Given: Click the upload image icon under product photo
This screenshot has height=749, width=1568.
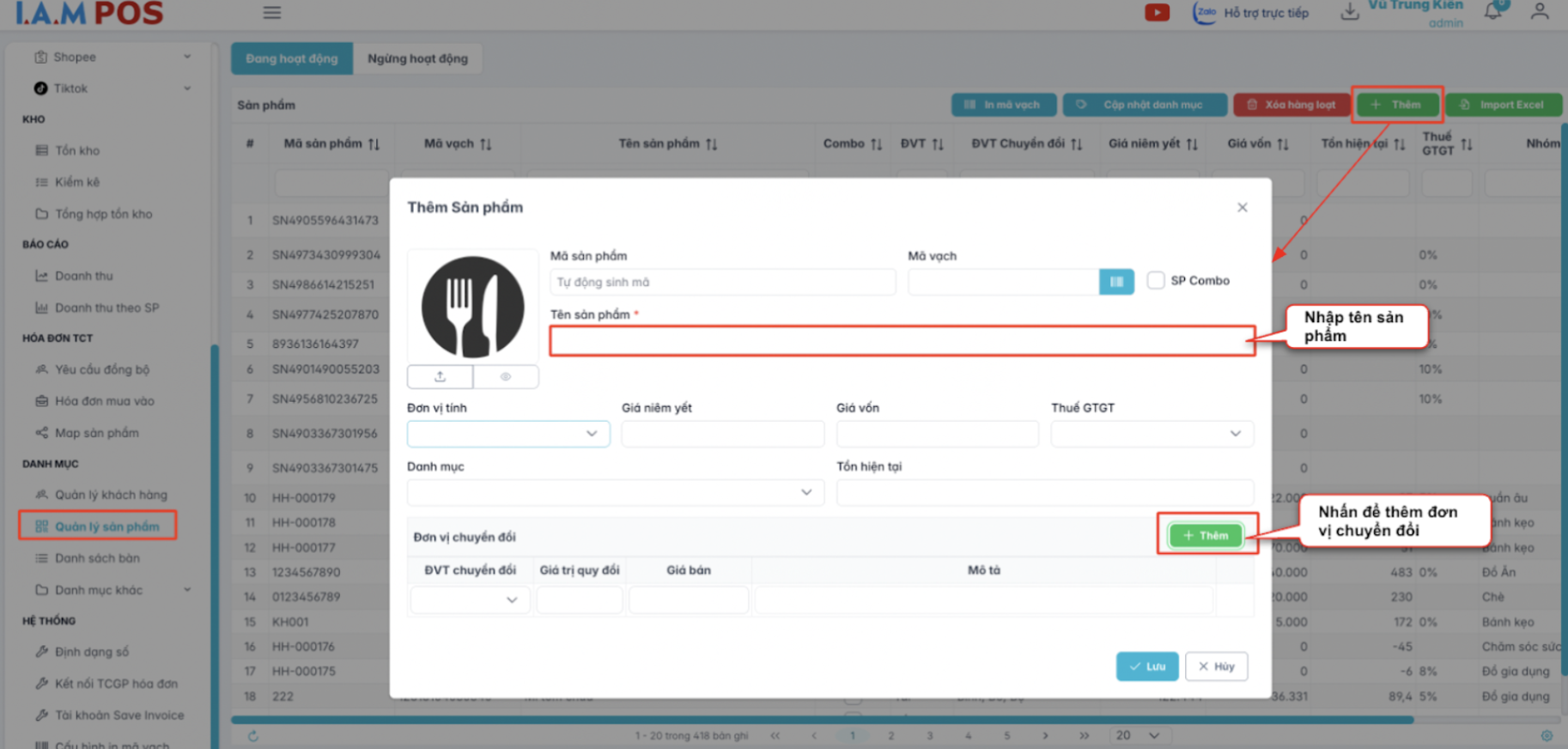Looking at the screenshot, I should (440, 376).
